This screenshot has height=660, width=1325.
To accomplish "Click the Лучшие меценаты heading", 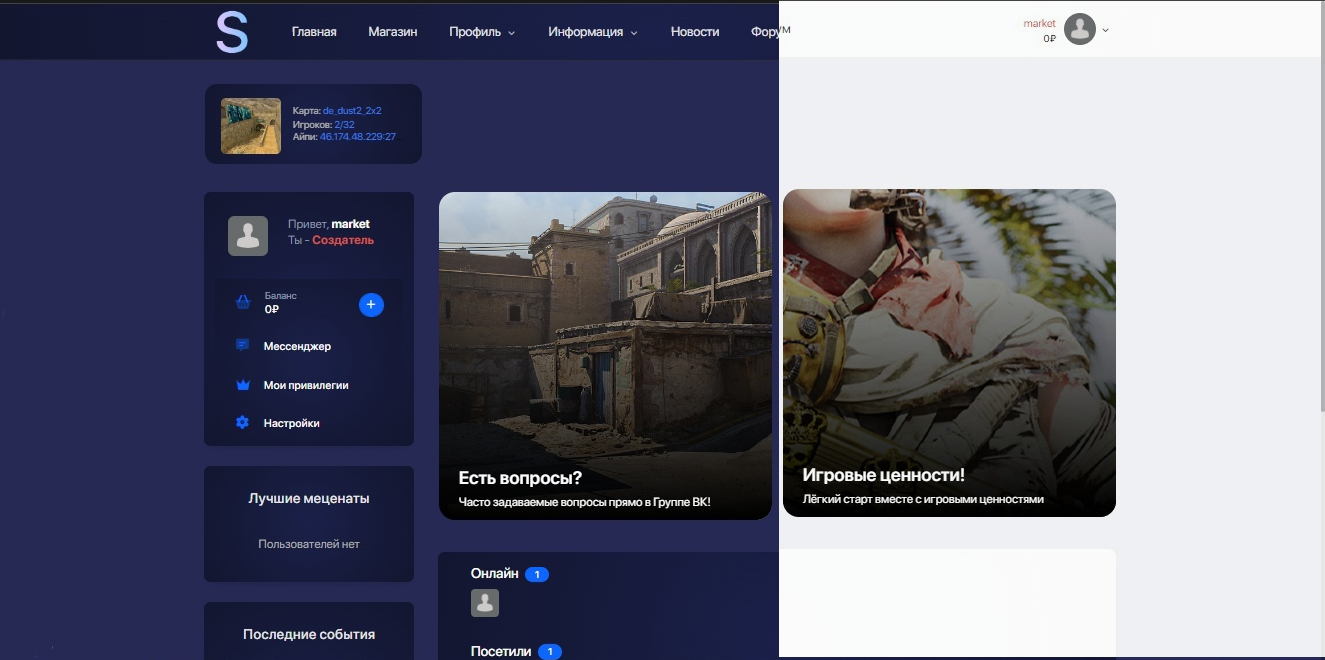I will [x=309, y=498].
